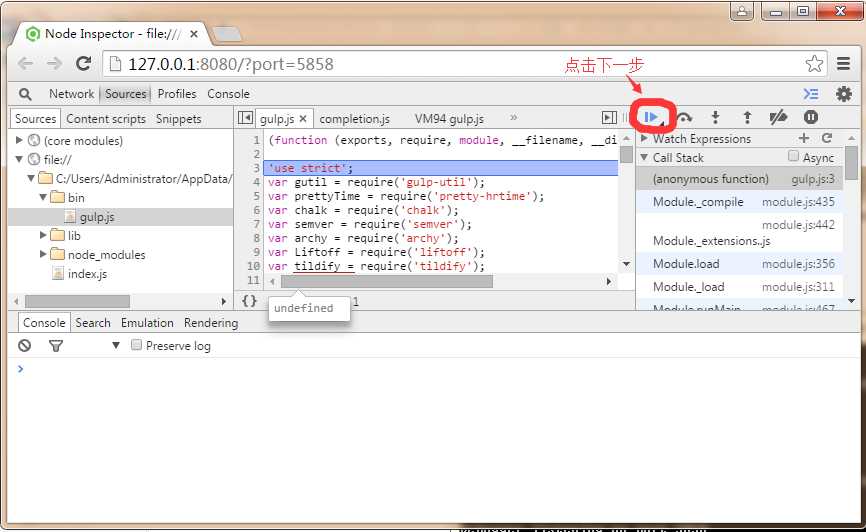Collapse the C:/Users/Administrator/AppData folder
Viewport: 866px width, 532px height.
pyautogui.click(x=31, y=178)
